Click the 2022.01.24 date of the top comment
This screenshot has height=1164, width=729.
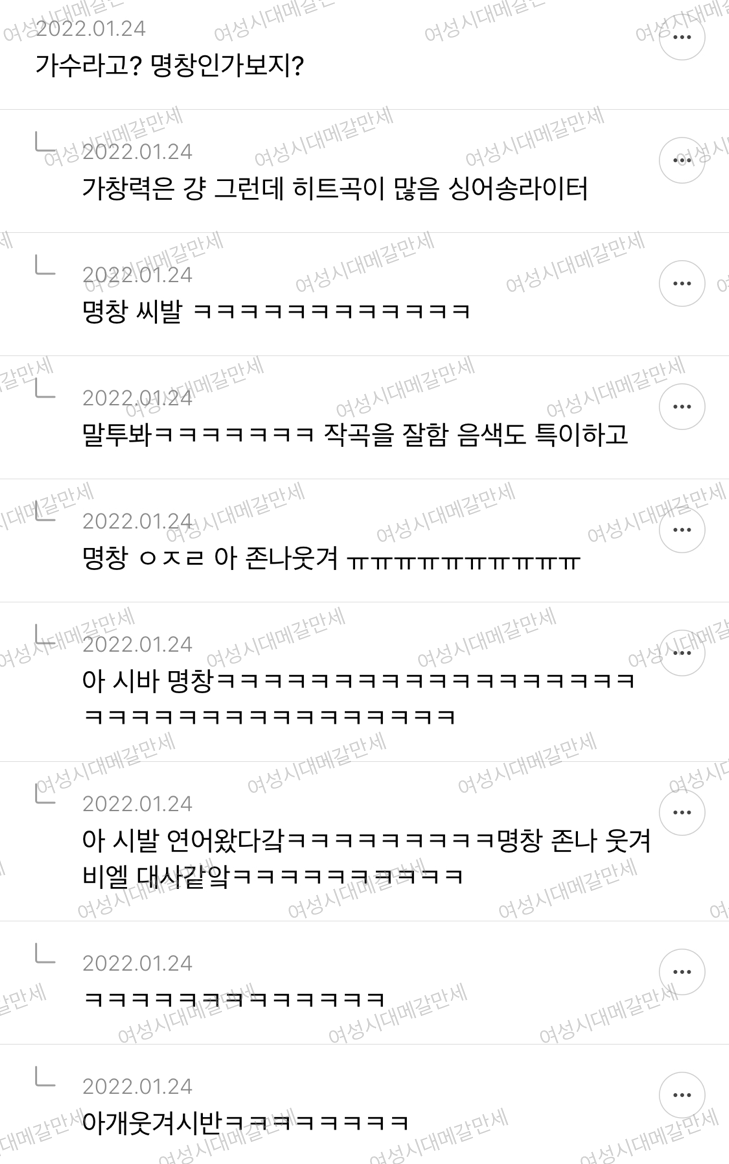click(91, 29)
